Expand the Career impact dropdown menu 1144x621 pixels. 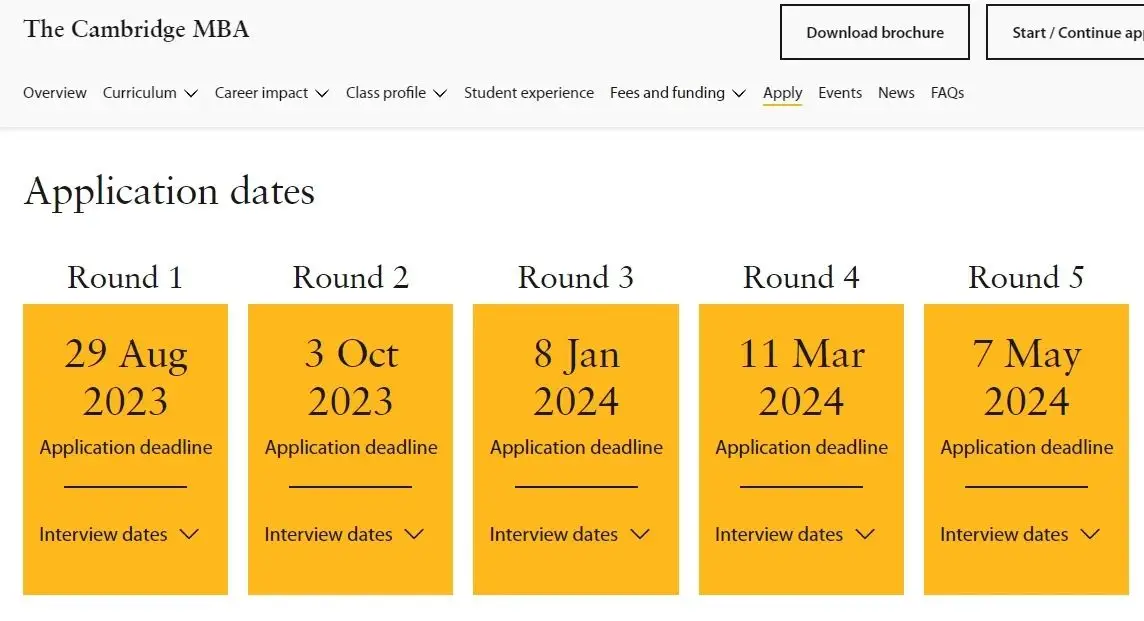pos(271,93)
